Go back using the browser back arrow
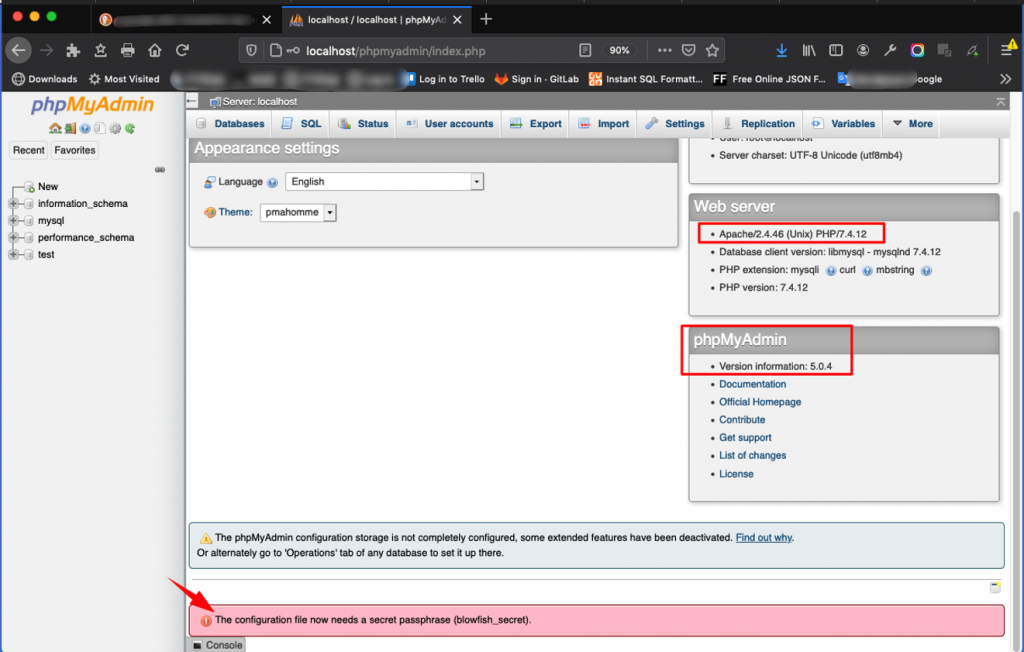This screenshot has height=652, width=1024. 18,50
